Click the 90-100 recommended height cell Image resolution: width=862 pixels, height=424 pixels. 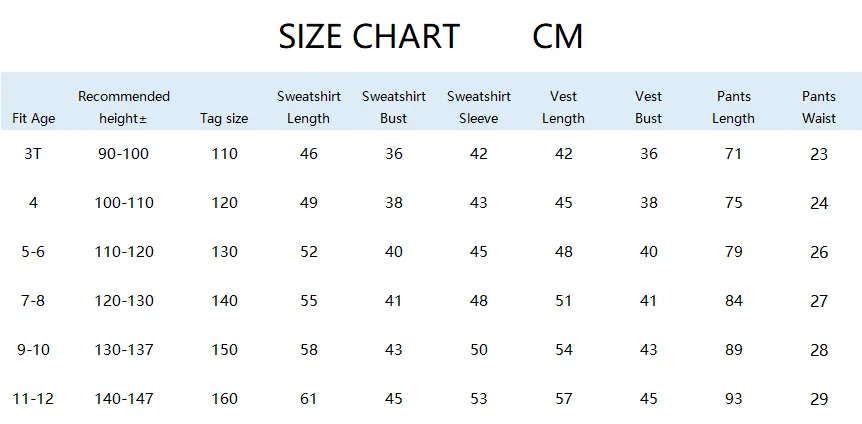pos(124,153)
